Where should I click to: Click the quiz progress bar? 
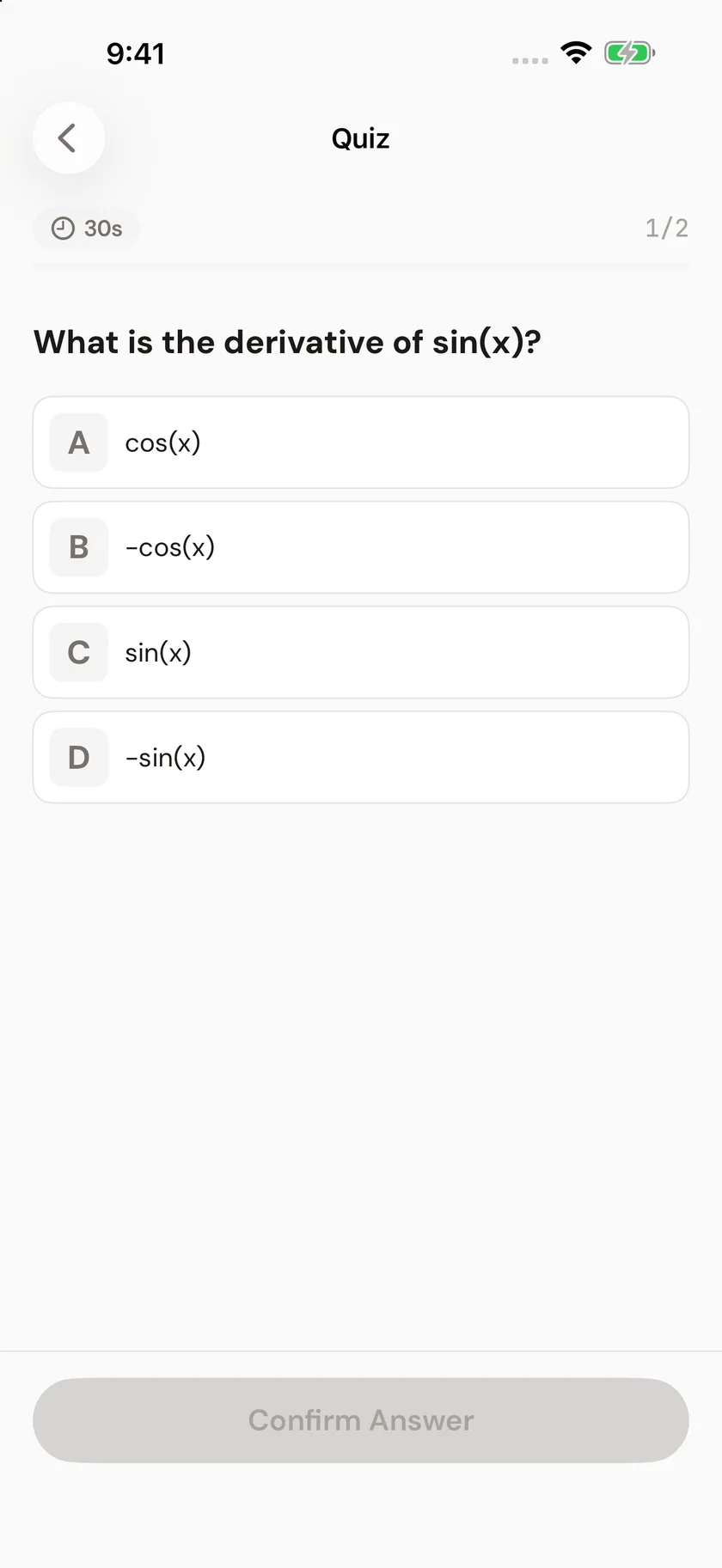(x=361, y=267)
